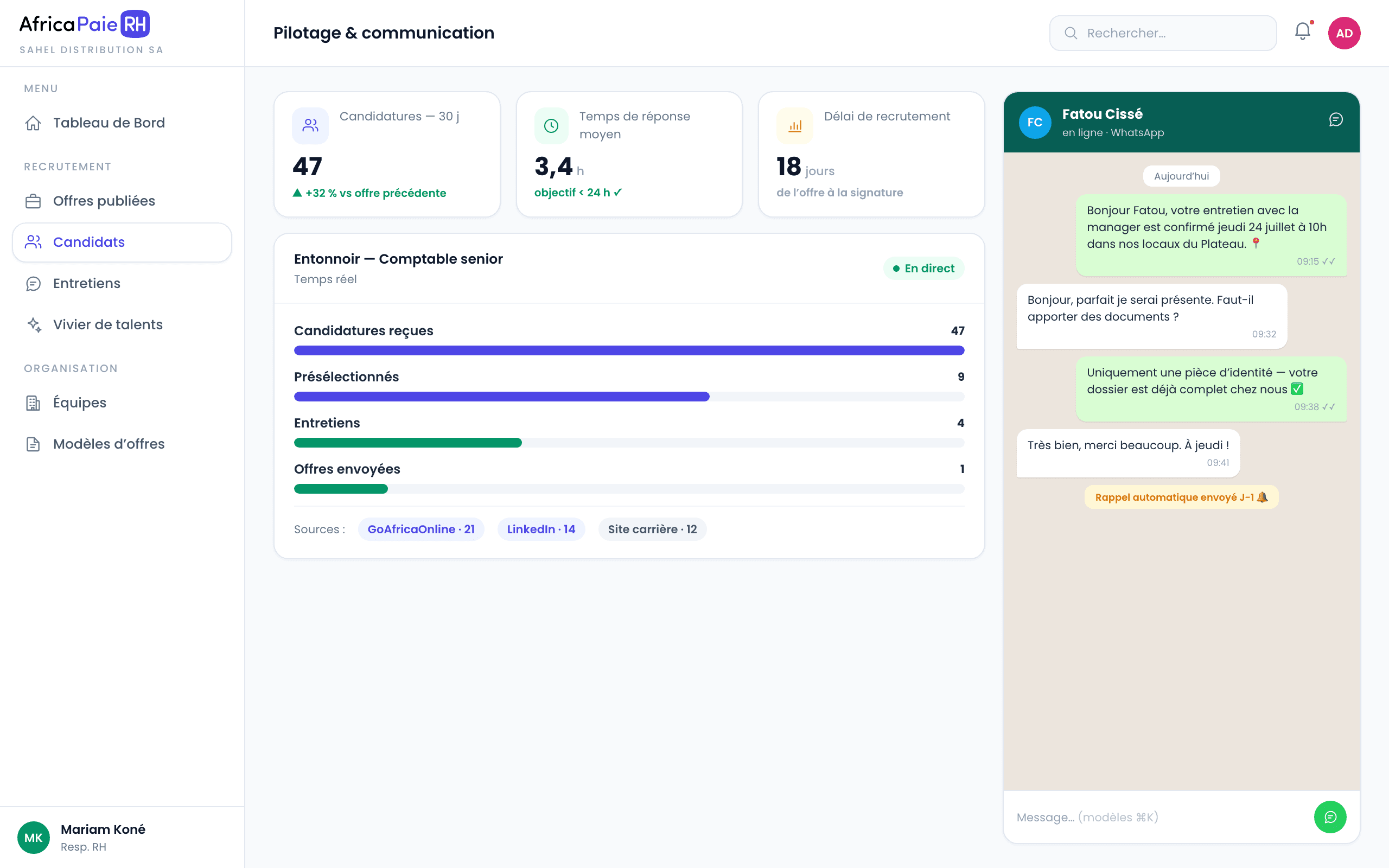Click the search magnifier icon
This screenshot has width=1389, height=868.
[1071, 33]
